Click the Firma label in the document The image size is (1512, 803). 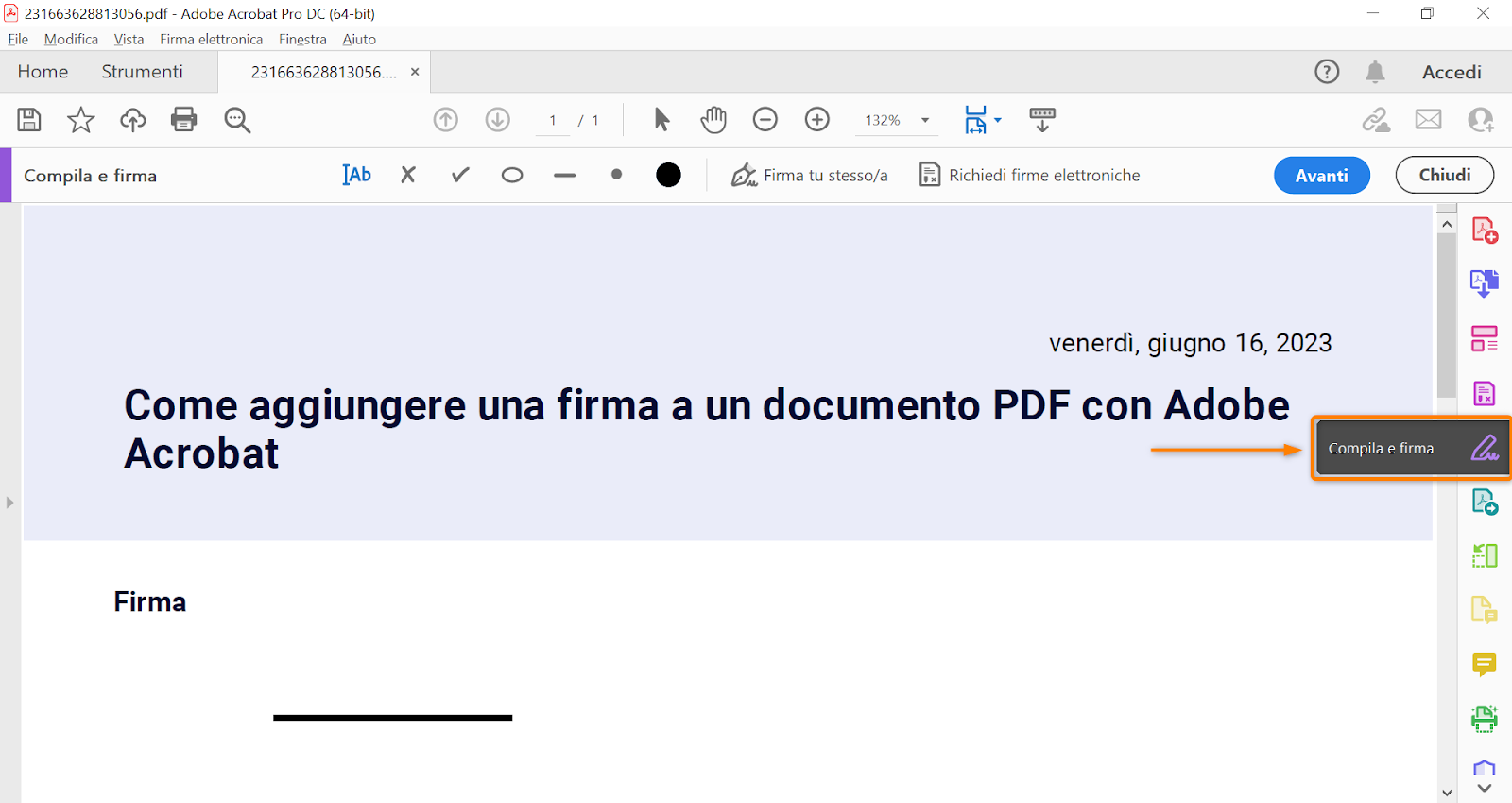pos(149,602)
